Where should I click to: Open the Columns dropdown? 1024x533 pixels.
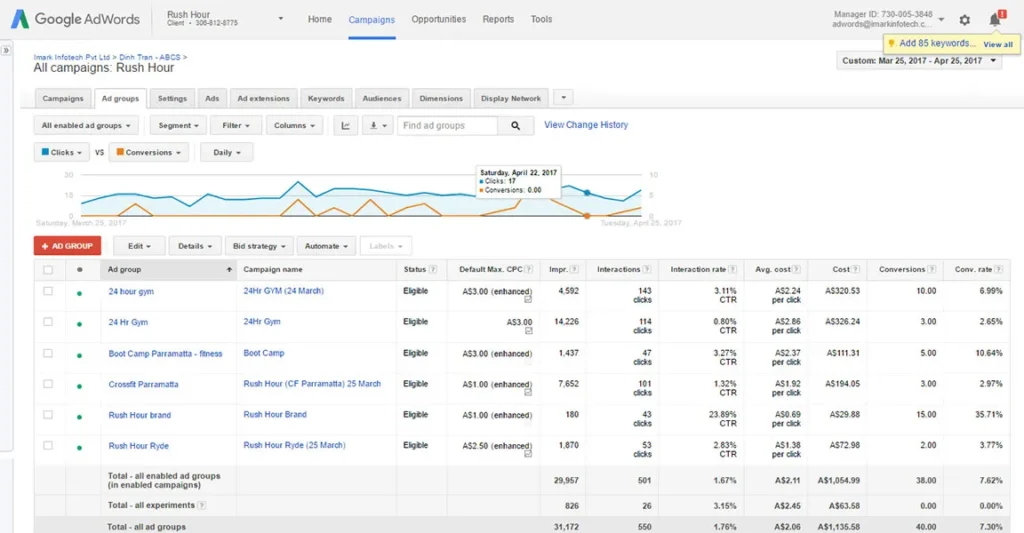point(294,125)
